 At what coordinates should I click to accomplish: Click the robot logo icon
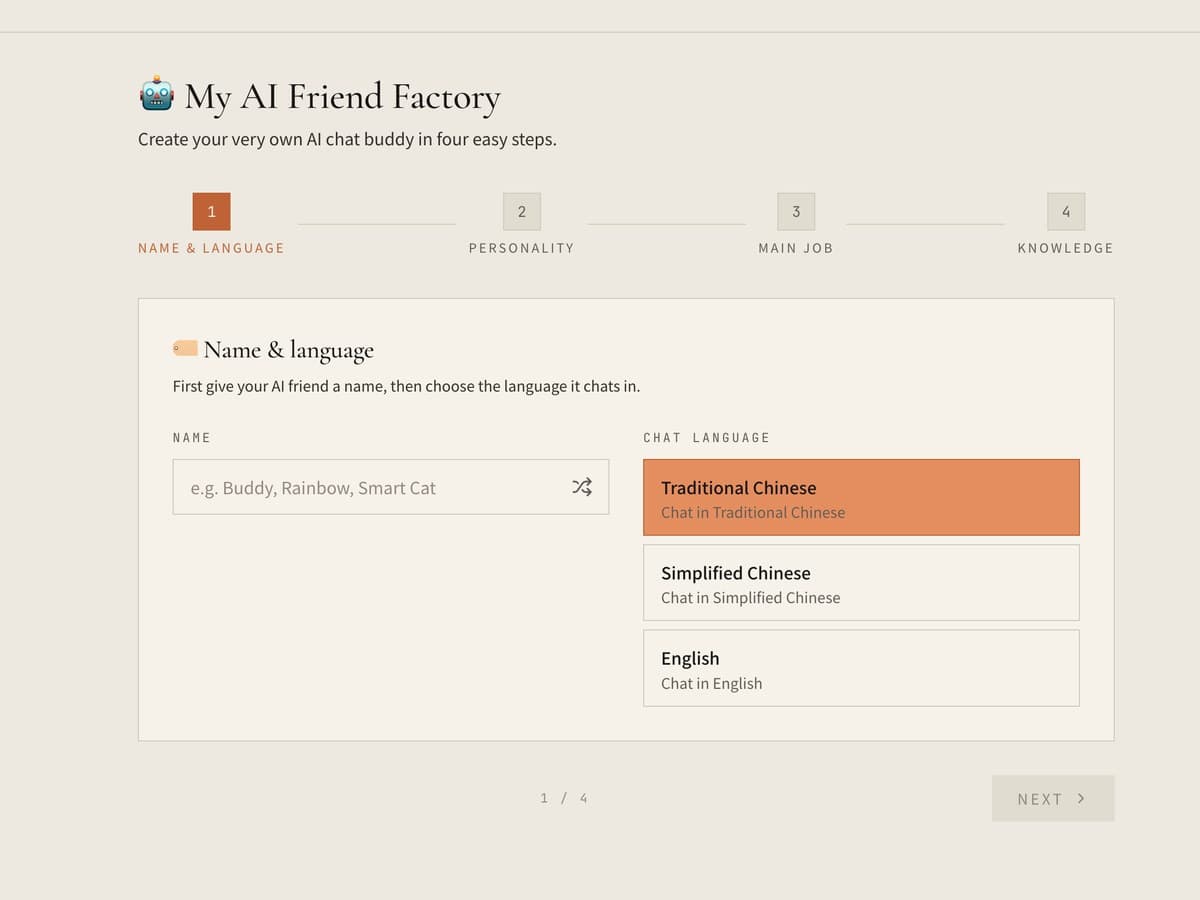(x=157, y=95)
